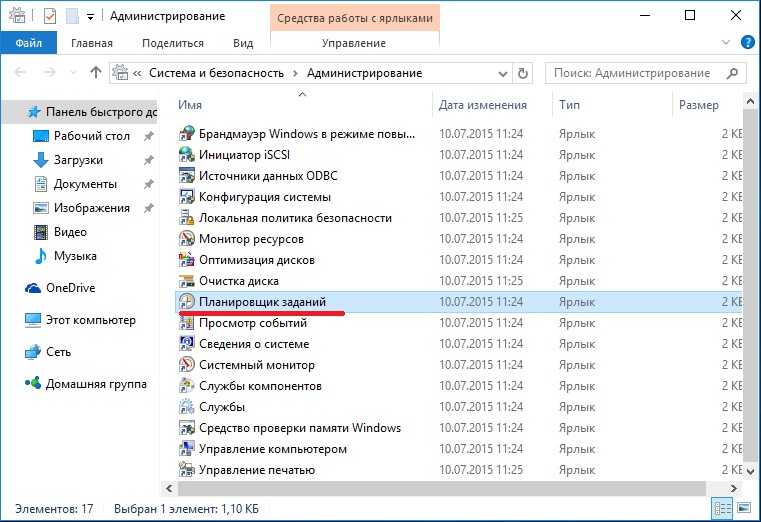Go back with the back arrow
The height and width of the screenshot is (522, 761).
(x=20, y=73)
